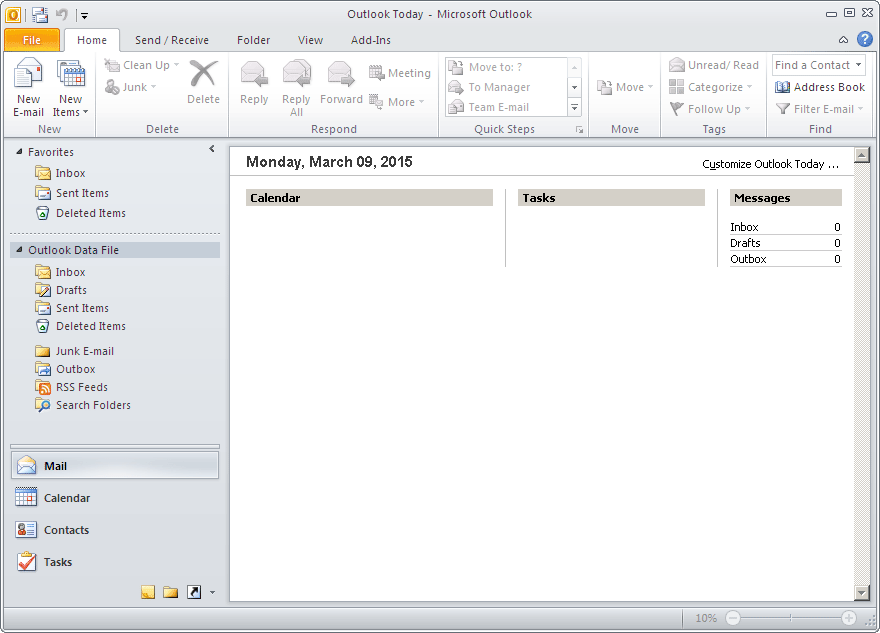Open the Follow Up flag menu
The width and height of the screenshot is (880, 633).
pos(709,109)
